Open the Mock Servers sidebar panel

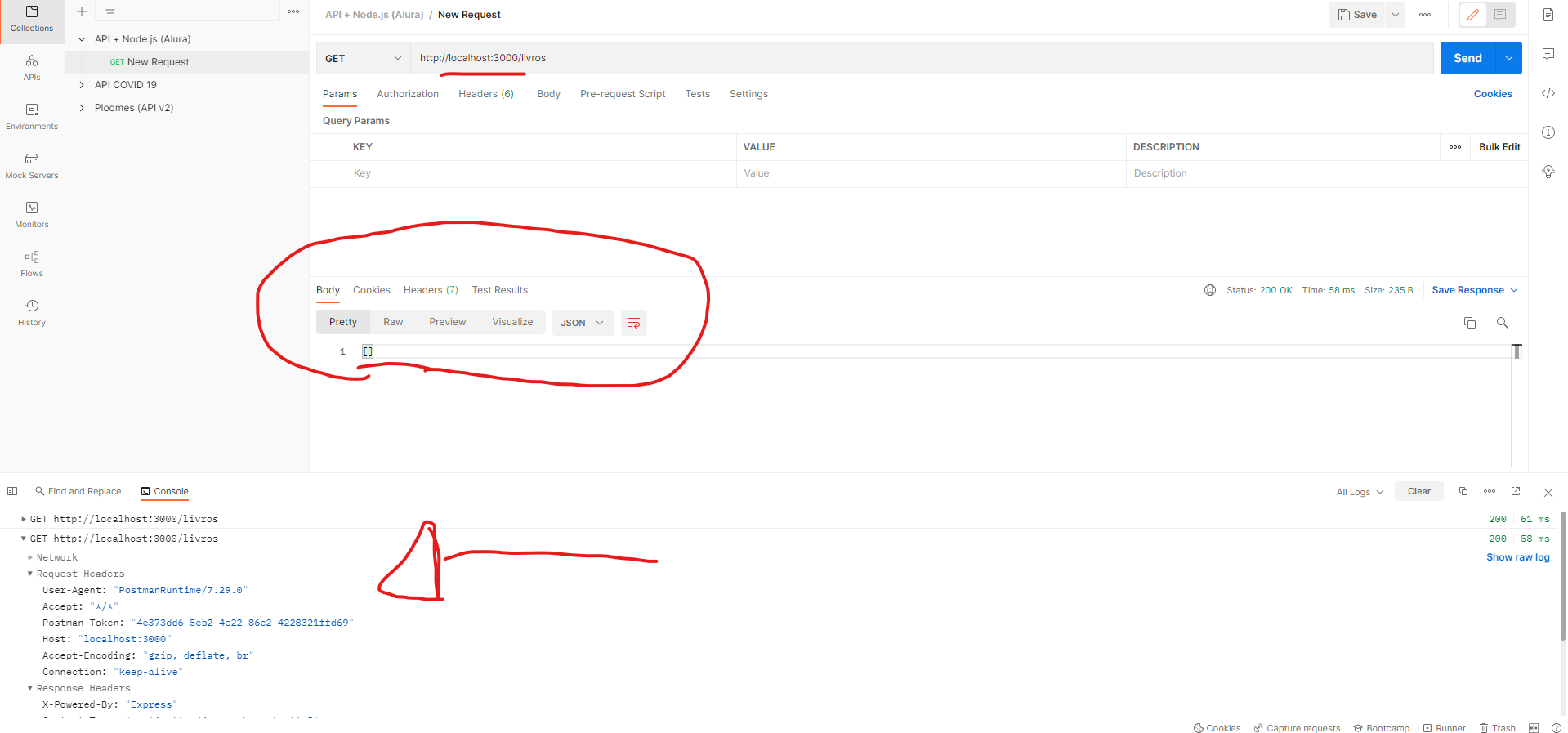point(32,166)
